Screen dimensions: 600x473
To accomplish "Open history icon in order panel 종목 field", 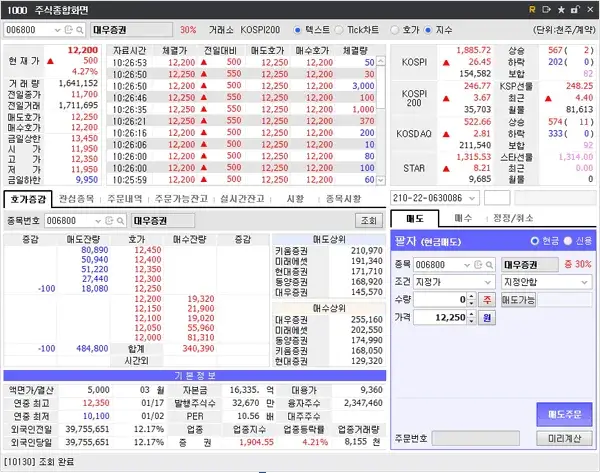I will click(478, 265).
